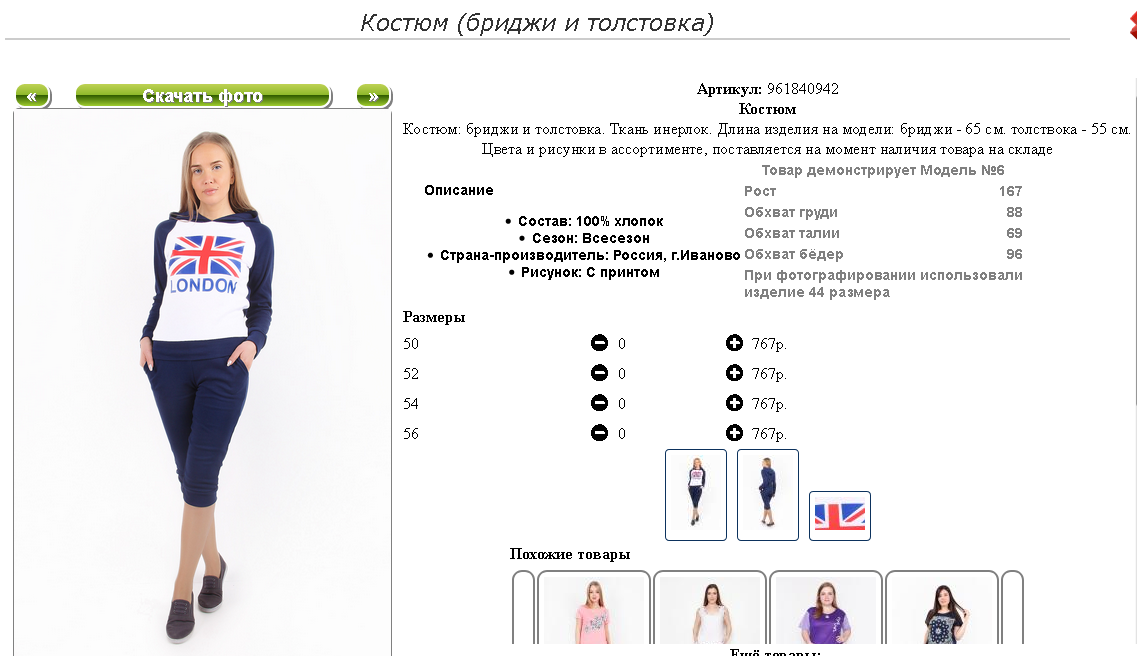This screenshot has width=1137, height=656.
Task: Open the similar product with dark patterned top
Action: point(942,607)
